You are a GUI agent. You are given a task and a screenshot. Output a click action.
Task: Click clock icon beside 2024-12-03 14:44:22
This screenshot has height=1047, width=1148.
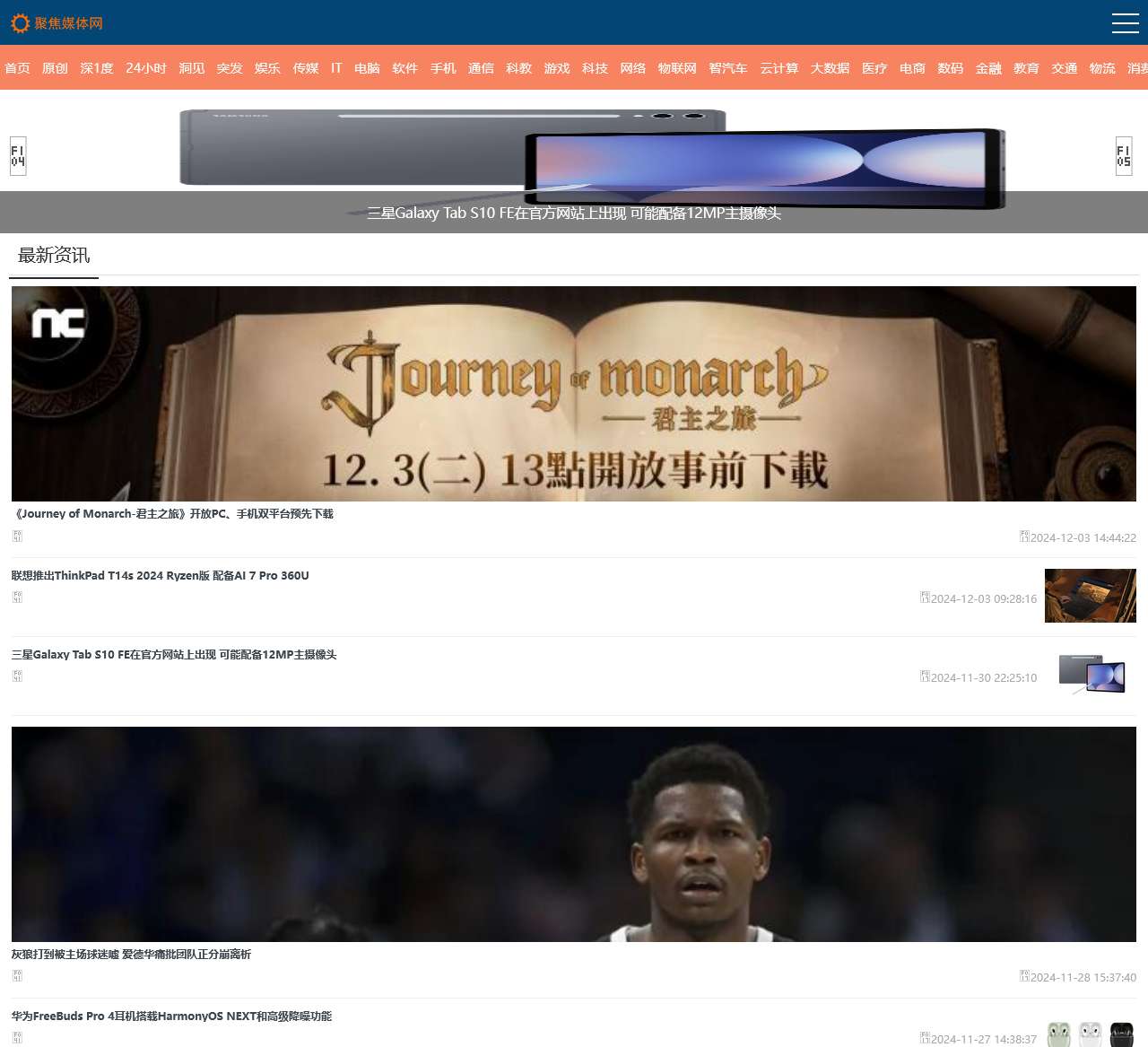tap(1024, 537)
